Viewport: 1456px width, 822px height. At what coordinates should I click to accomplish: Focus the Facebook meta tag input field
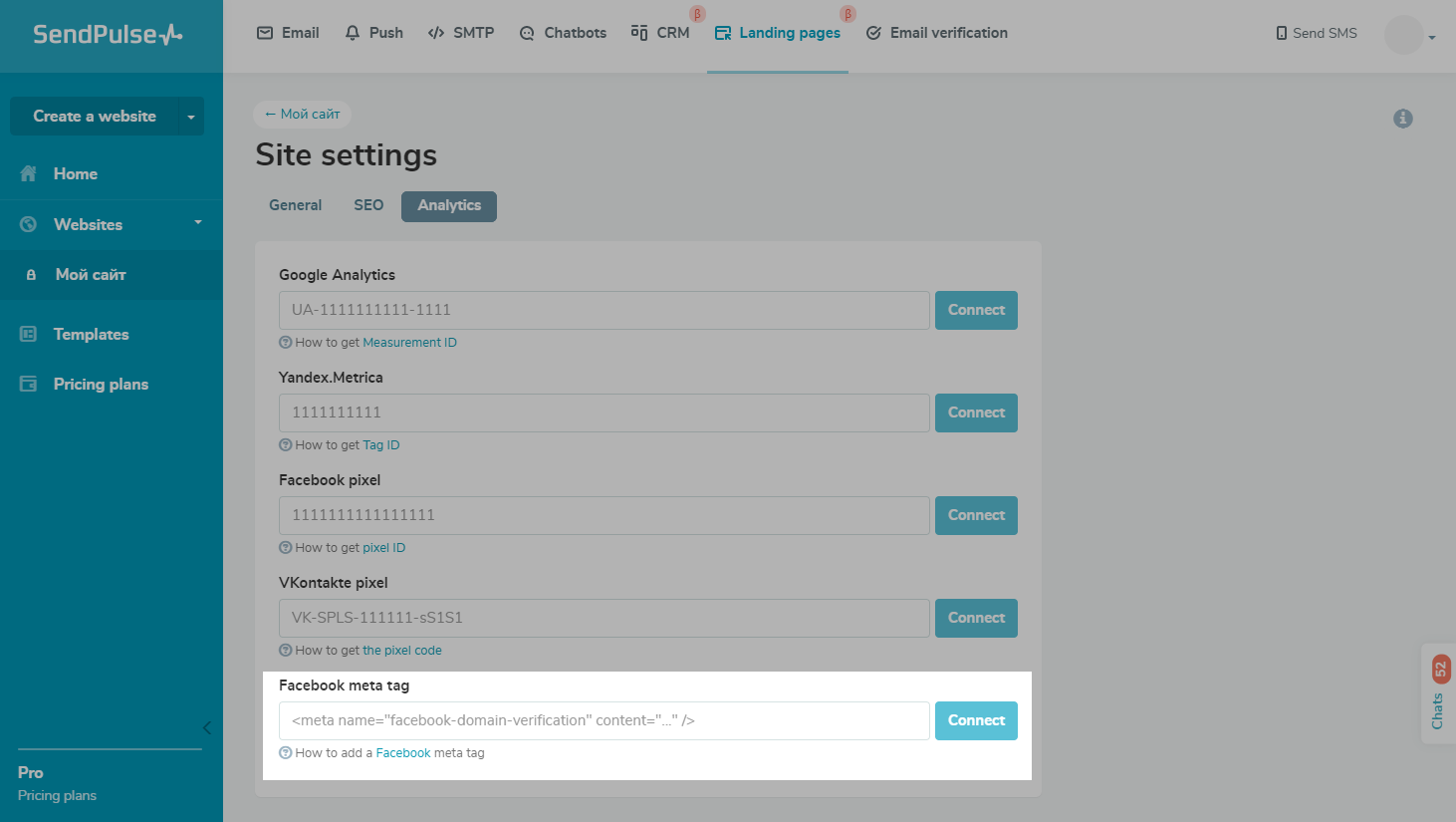tap(605, 720)
